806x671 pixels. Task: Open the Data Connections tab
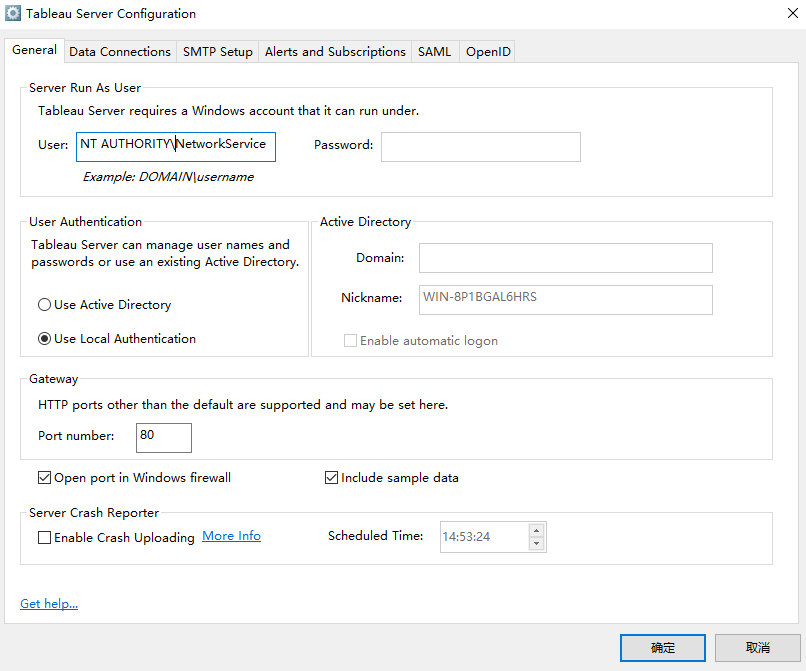coord(120,52)
